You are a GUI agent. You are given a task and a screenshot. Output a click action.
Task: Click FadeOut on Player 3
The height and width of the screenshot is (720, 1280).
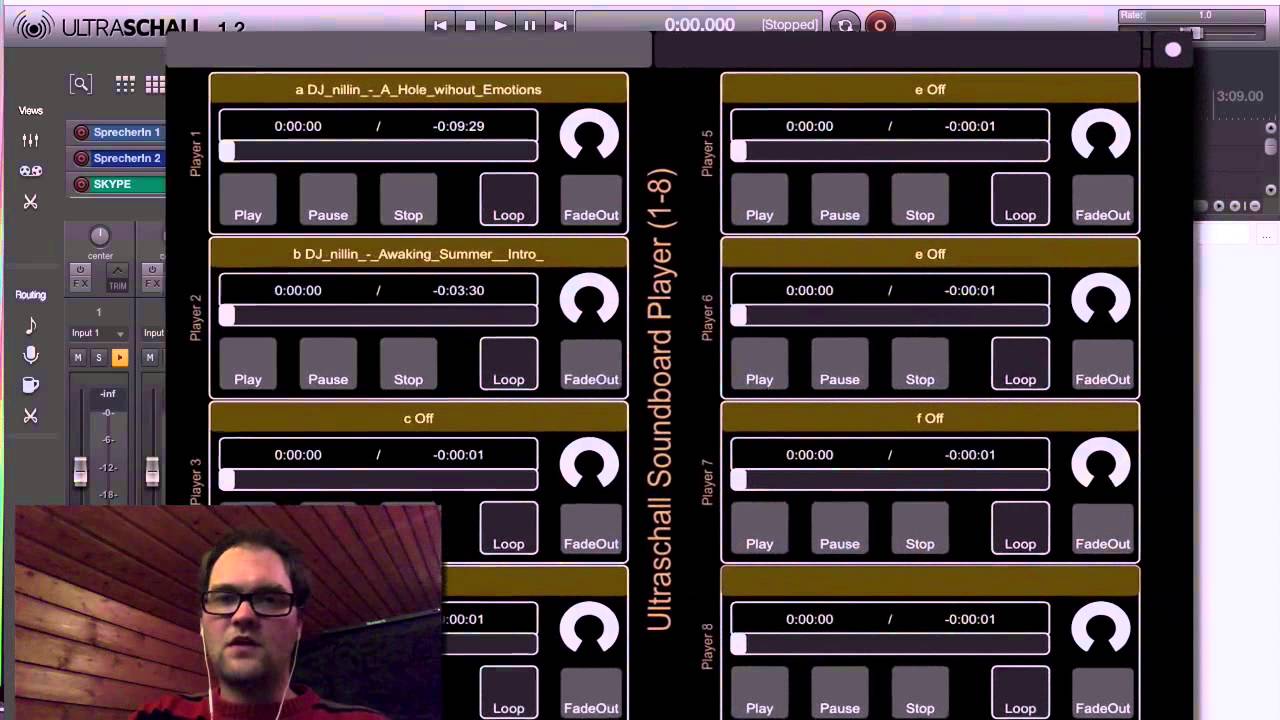point(591,528)
